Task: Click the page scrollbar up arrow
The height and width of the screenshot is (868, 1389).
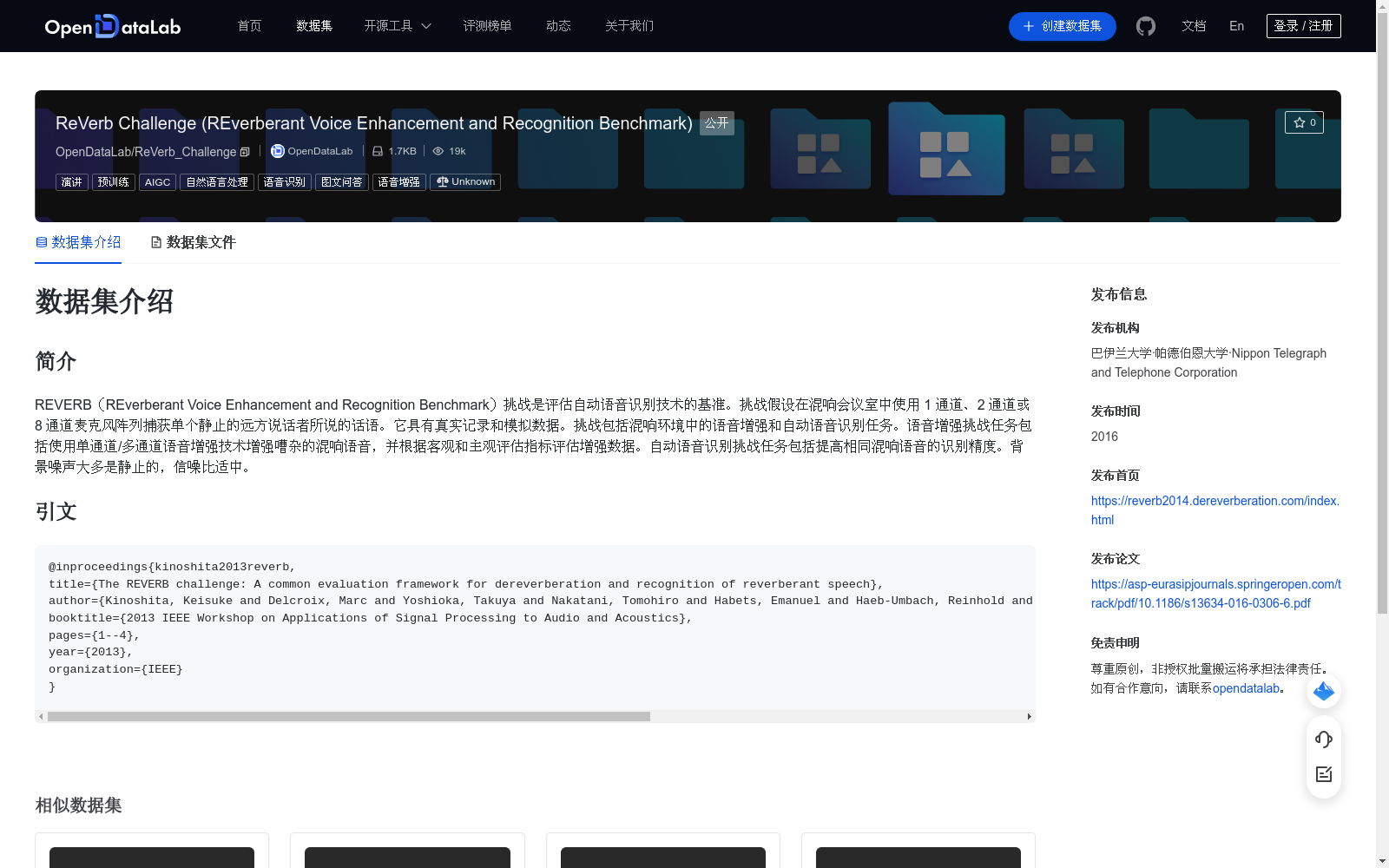Action: tap(1382, 6)
